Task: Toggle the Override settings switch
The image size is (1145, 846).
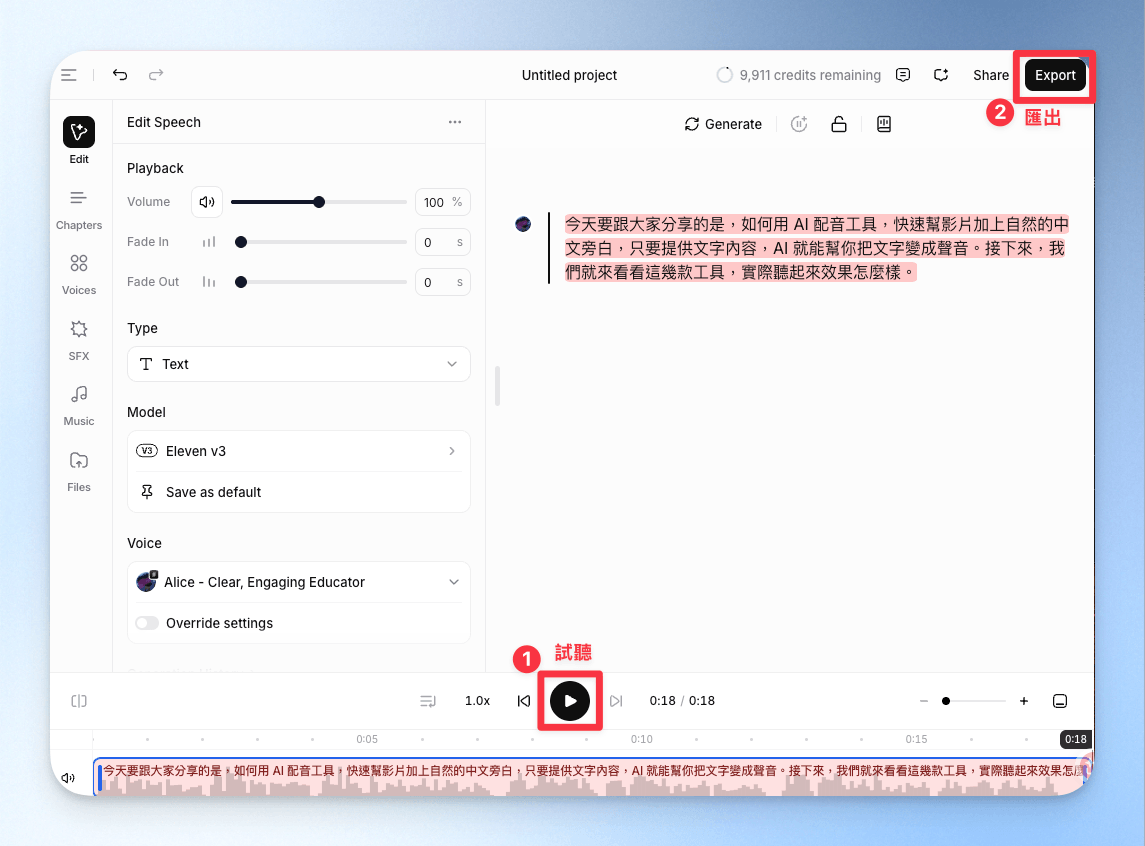Action: click(147, 623)
